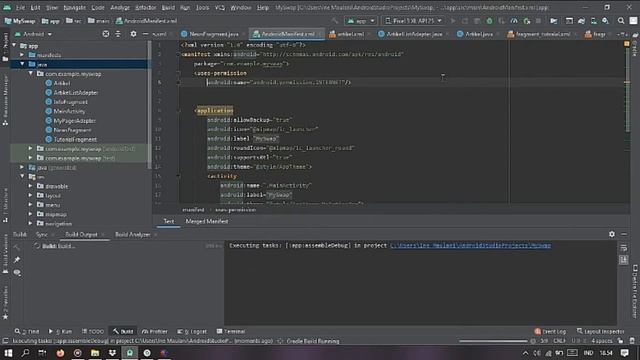Collapse the app module tree node
This screenshot has height=360, width=640.
(15, 45)
